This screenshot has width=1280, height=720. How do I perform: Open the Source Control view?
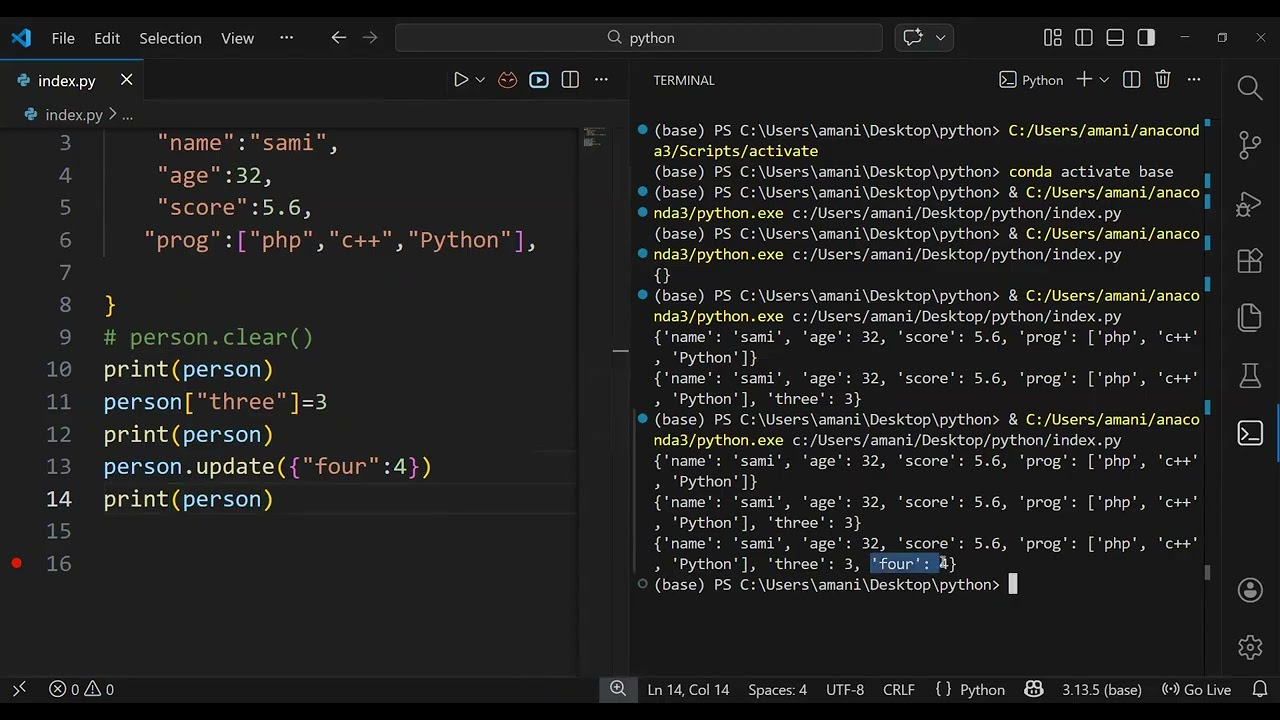pos(1250,145)
